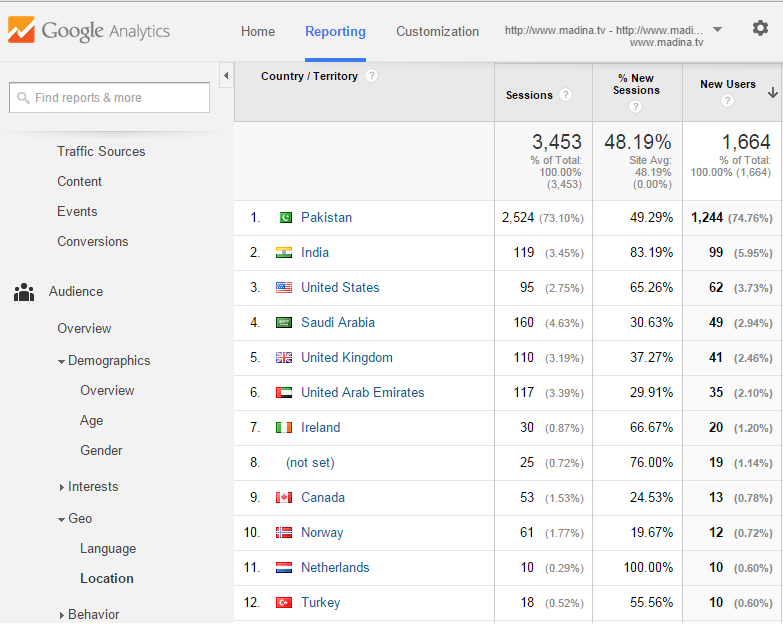Sort by Sessions column header
This screenshot has width=783, height=624.
[x=529, y=95]
